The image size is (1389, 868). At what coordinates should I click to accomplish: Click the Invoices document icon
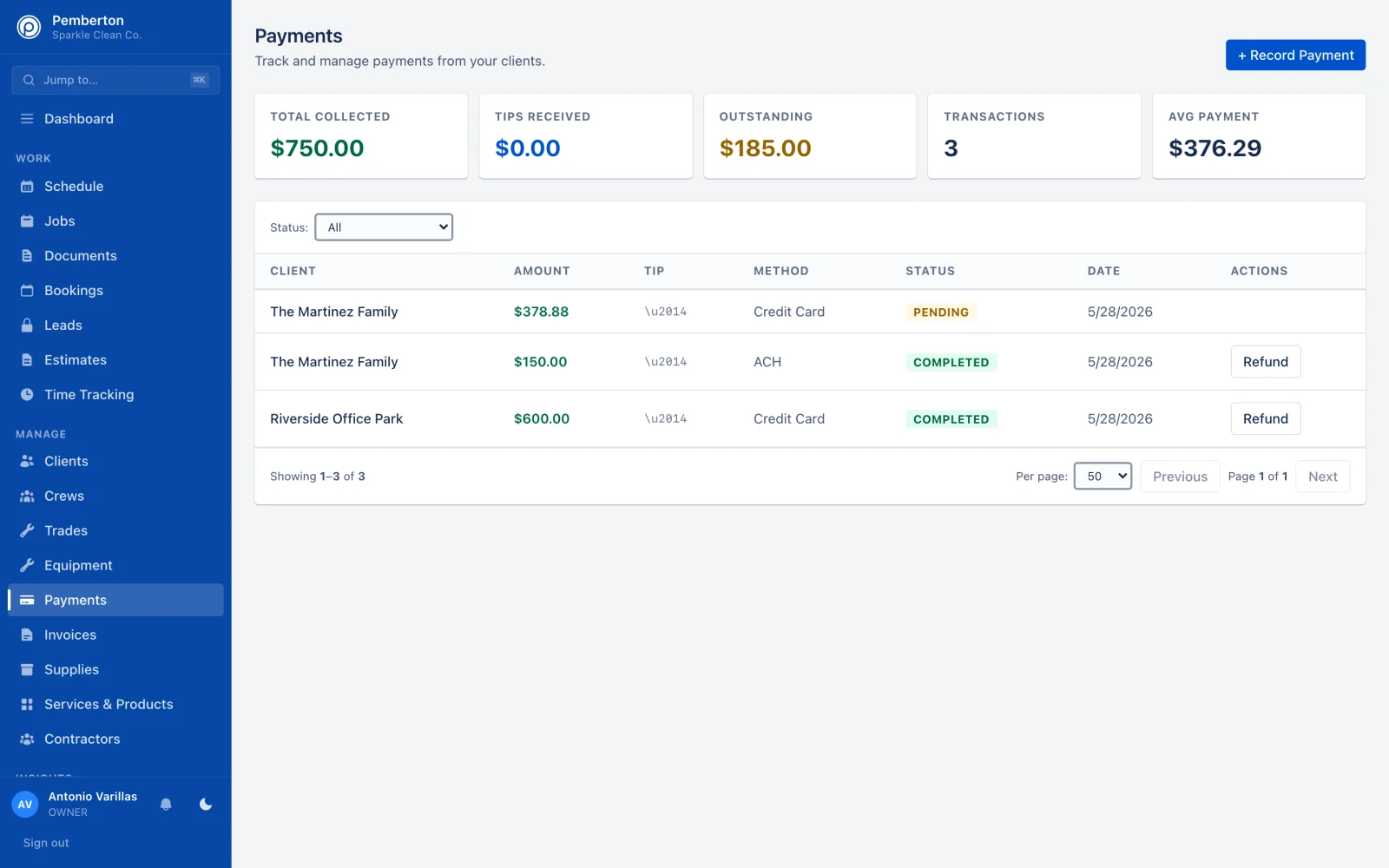coord(27,635)
